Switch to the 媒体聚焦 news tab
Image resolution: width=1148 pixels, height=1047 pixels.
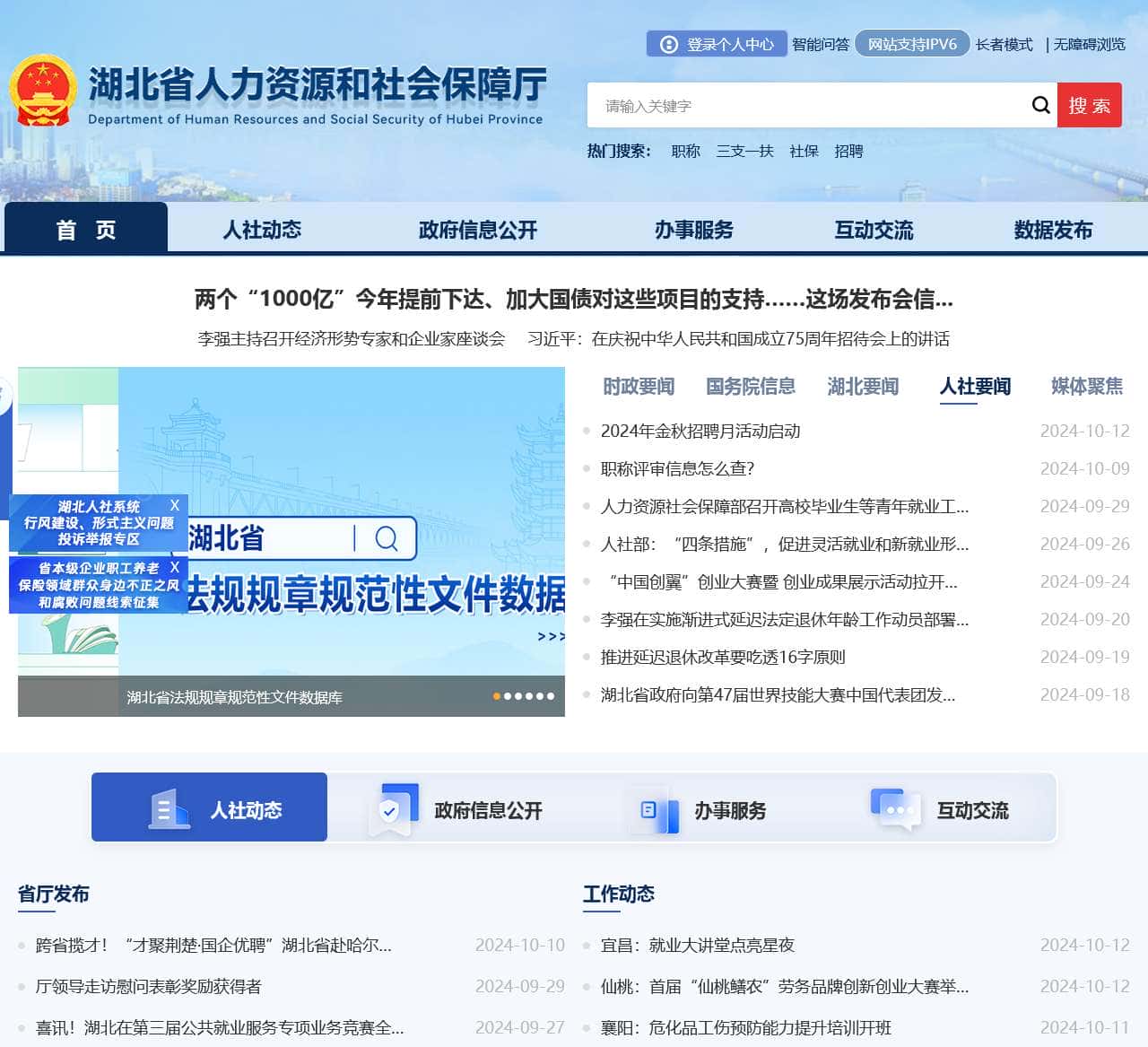tap(1086, 387)
